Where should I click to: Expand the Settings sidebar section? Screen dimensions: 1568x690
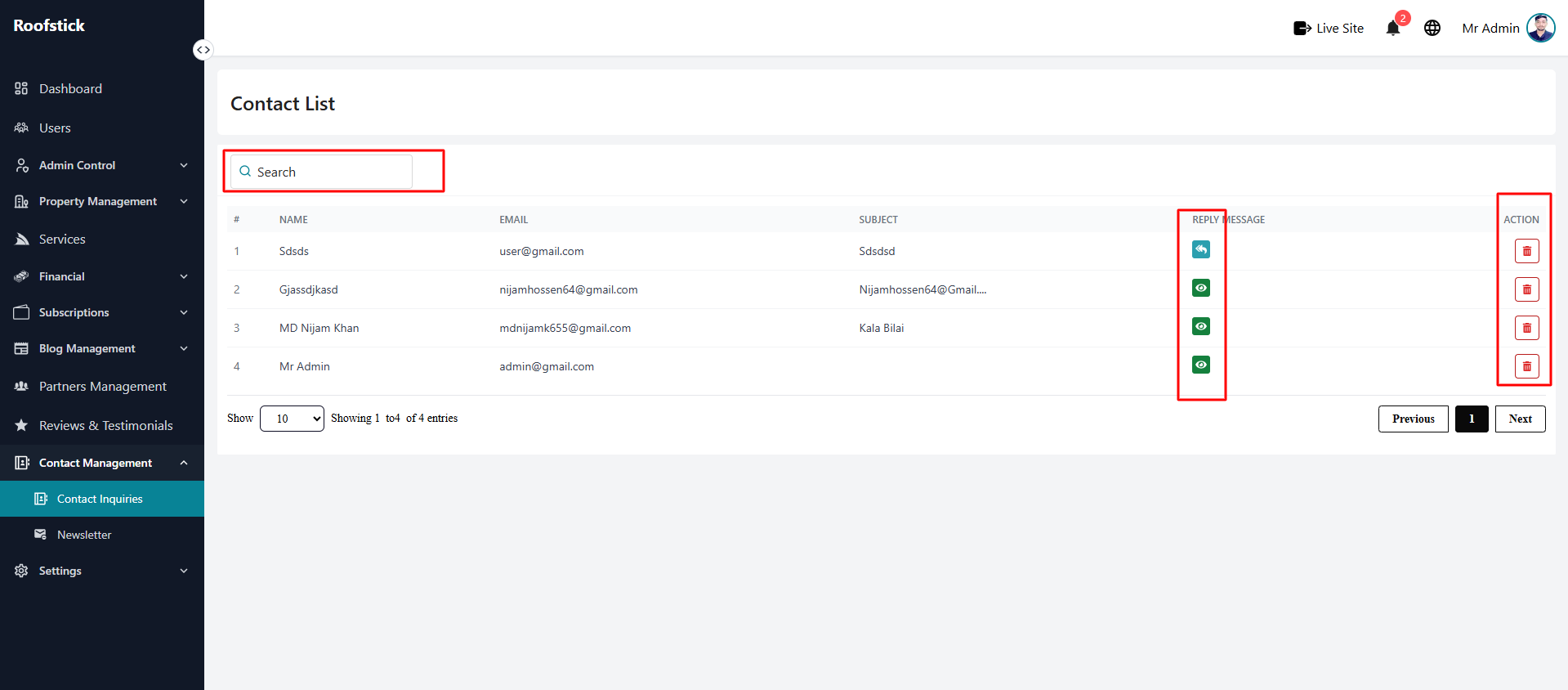102,571
